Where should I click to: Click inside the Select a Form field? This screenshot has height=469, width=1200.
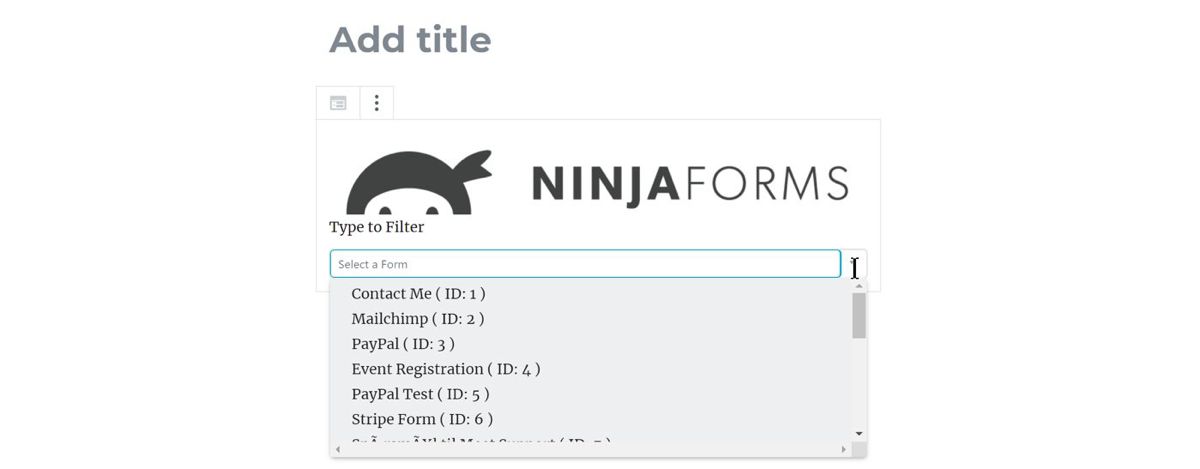(585, 264)
